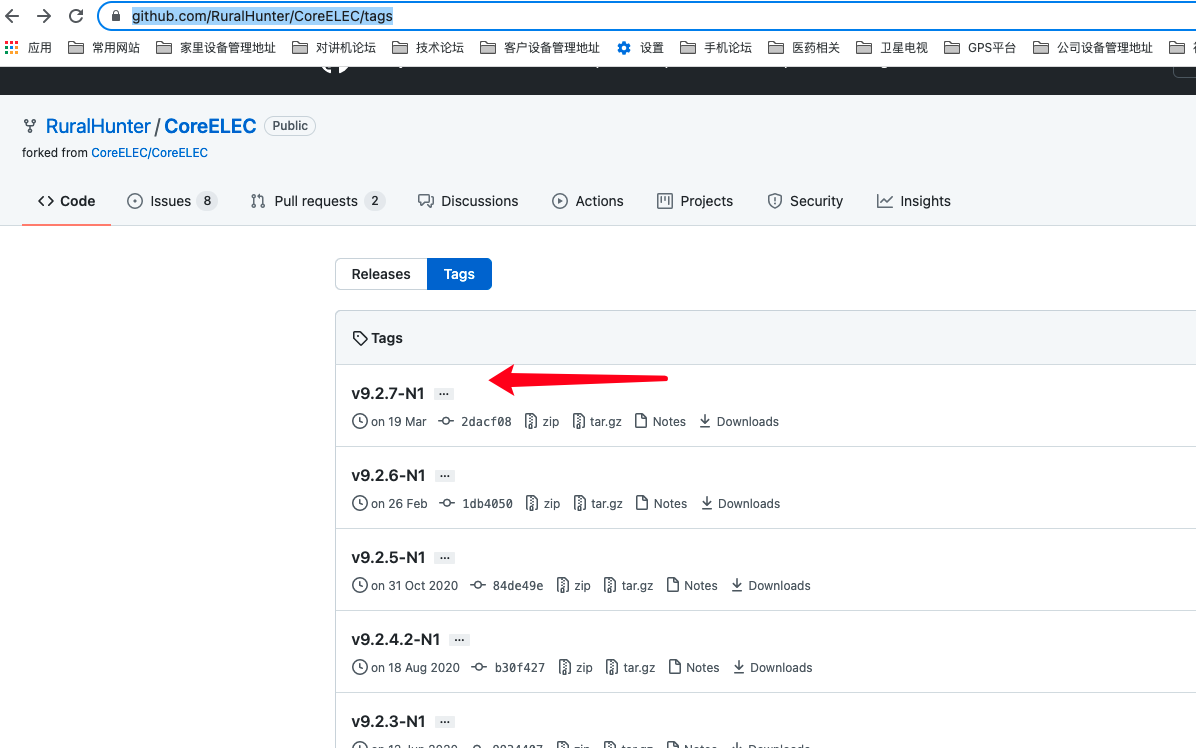Switch to the Insights tab

point(914,201)
